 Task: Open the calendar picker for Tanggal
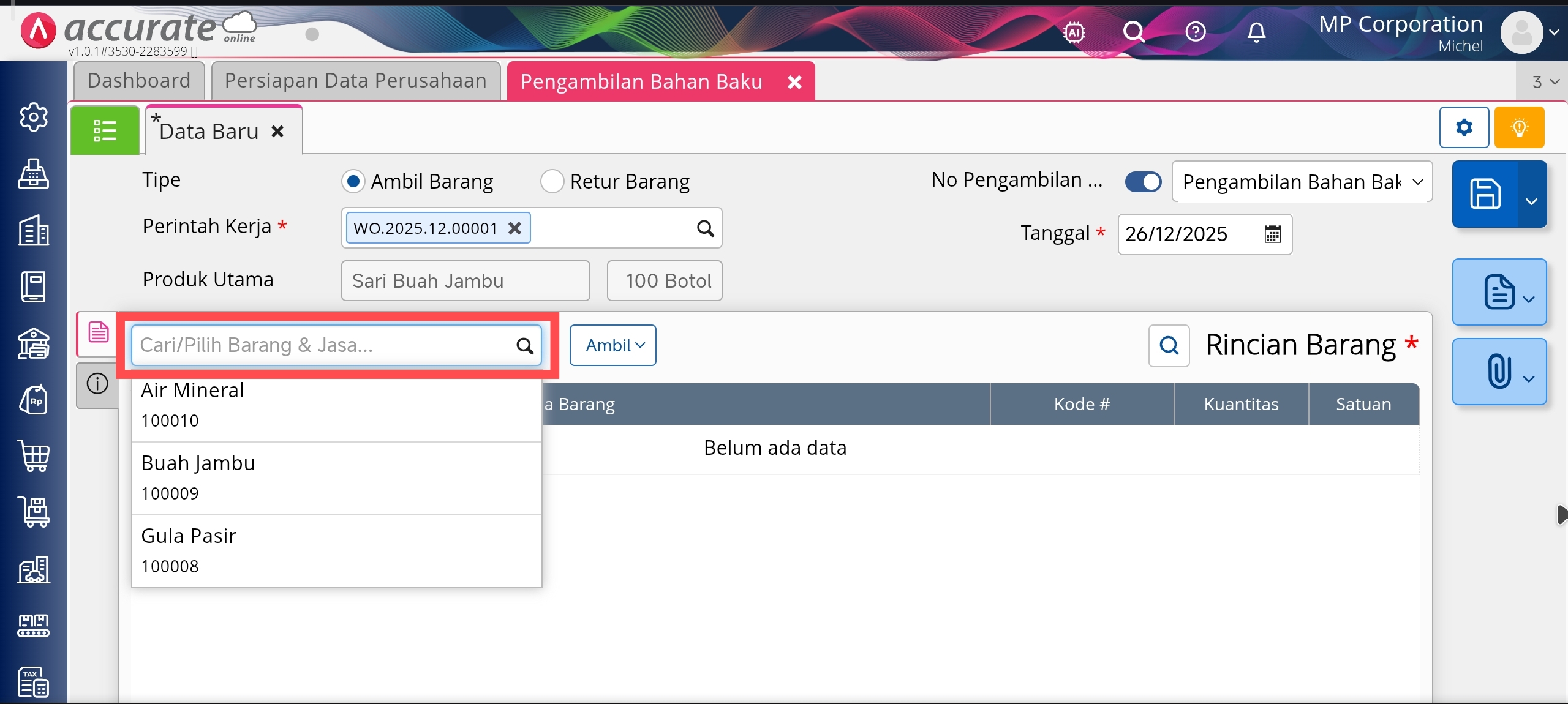(x=1272, y=234)
